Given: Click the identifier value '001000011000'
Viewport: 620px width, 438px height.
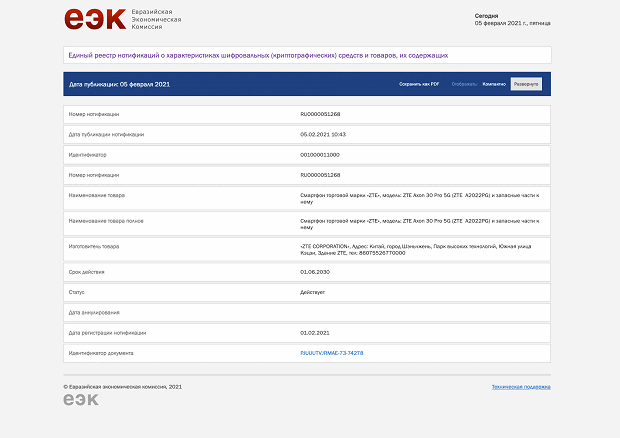Looking at the screenshot, I should [319, 155].
